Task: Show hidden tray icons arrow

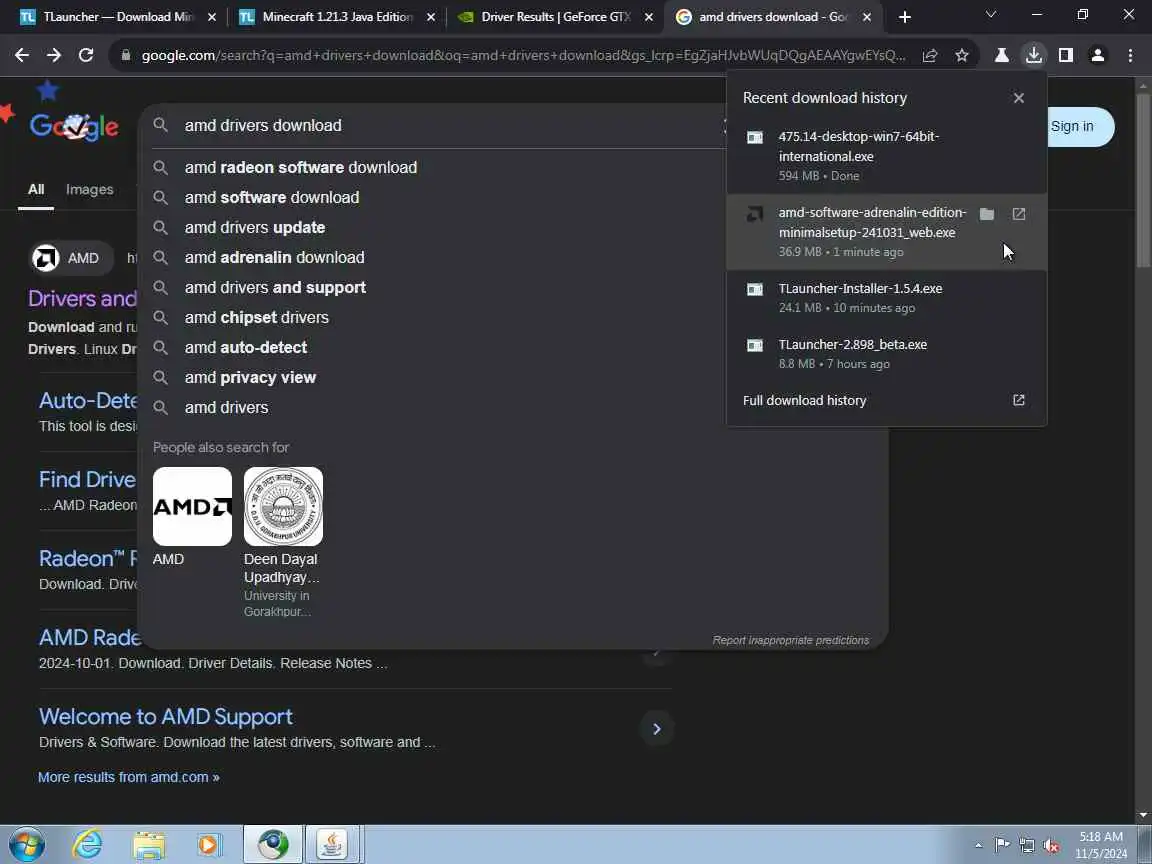Action: (979, 846)
